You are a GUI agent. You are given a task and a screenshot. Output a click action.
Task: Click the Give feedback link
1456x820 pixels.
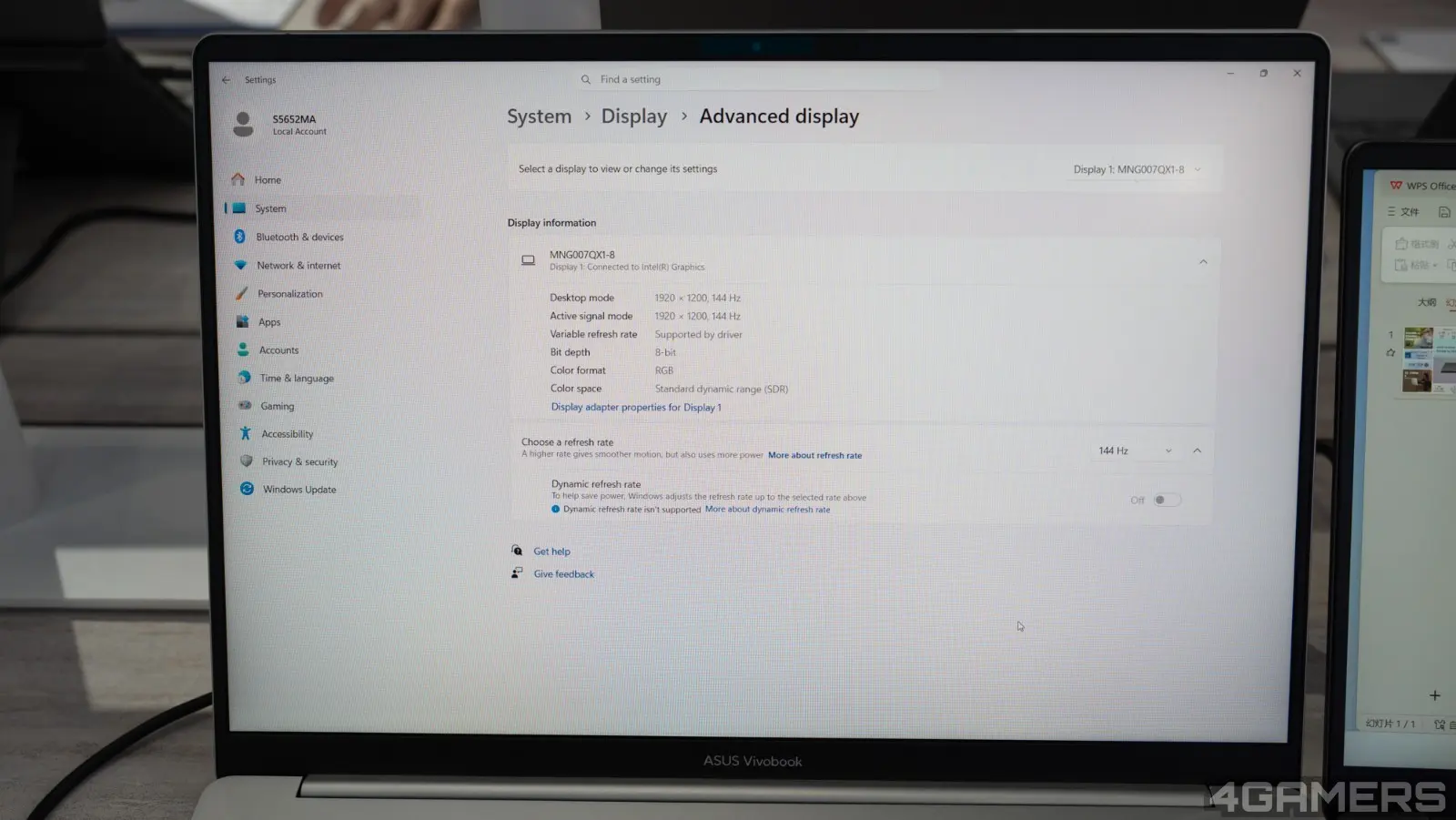[564, 574]
